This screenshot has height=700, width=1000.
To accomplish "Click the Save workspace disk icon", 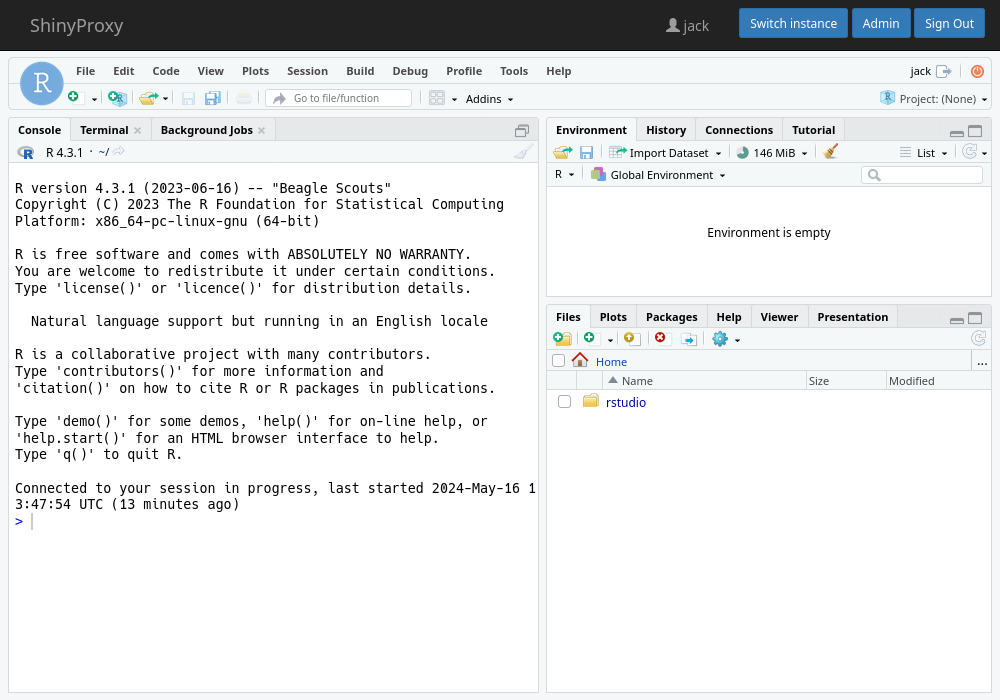I will pyautogui.click(x=586, y=152).
